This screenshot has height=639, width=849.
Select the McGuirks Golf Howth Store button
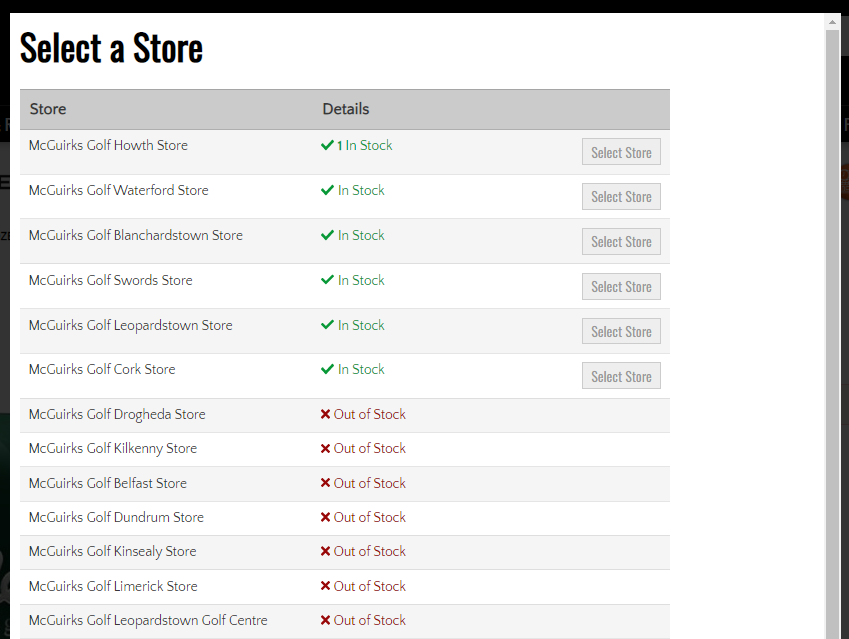click(x=621, y=152)
